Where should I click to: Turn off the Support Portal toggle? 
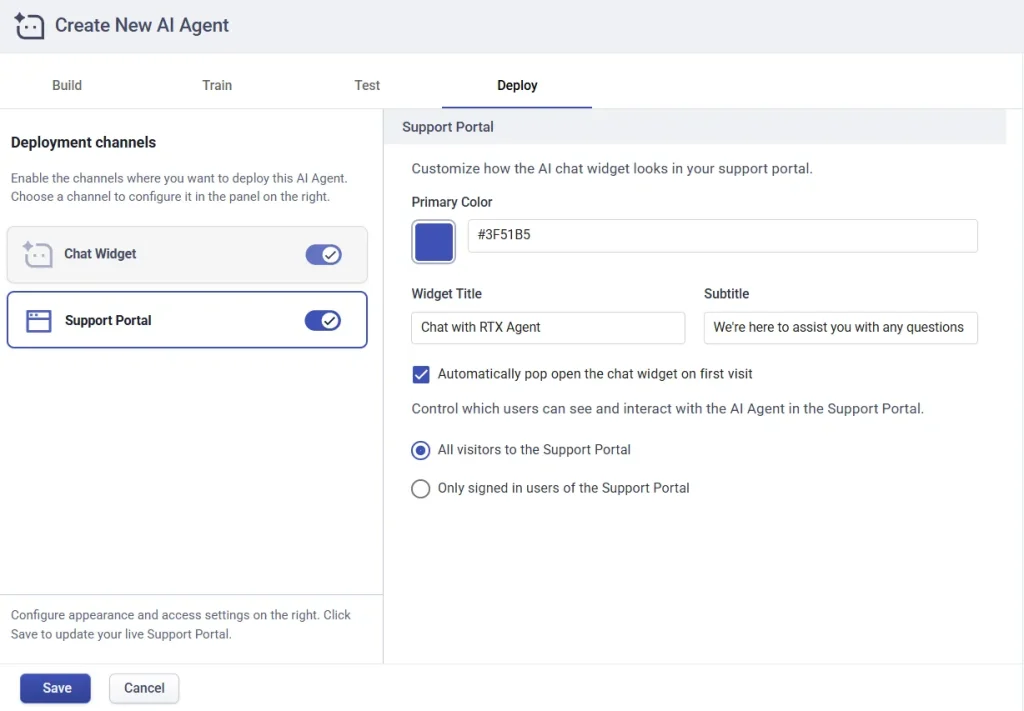[323, 320]
